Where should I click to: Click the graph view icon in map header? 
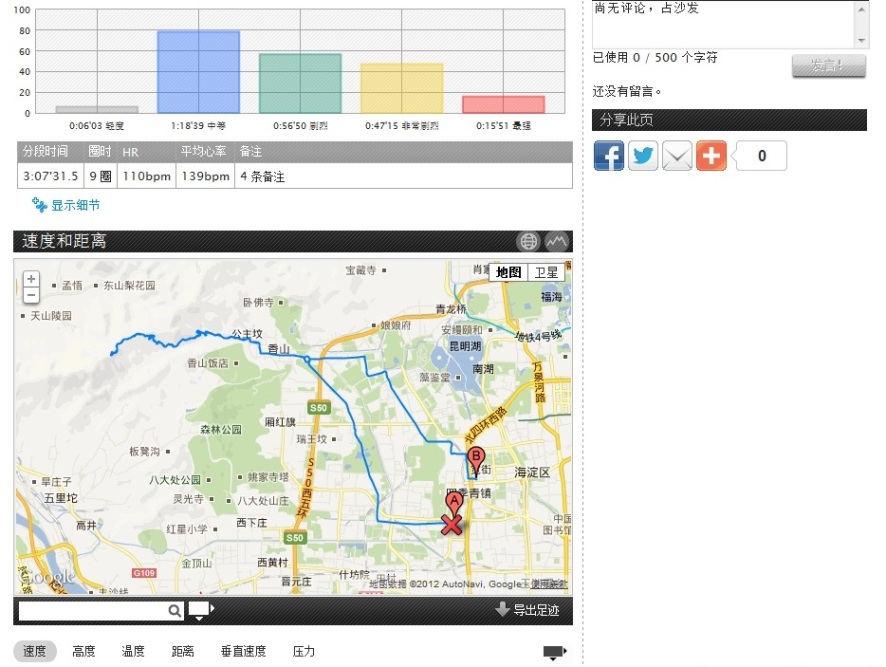[x=557, y=241]
